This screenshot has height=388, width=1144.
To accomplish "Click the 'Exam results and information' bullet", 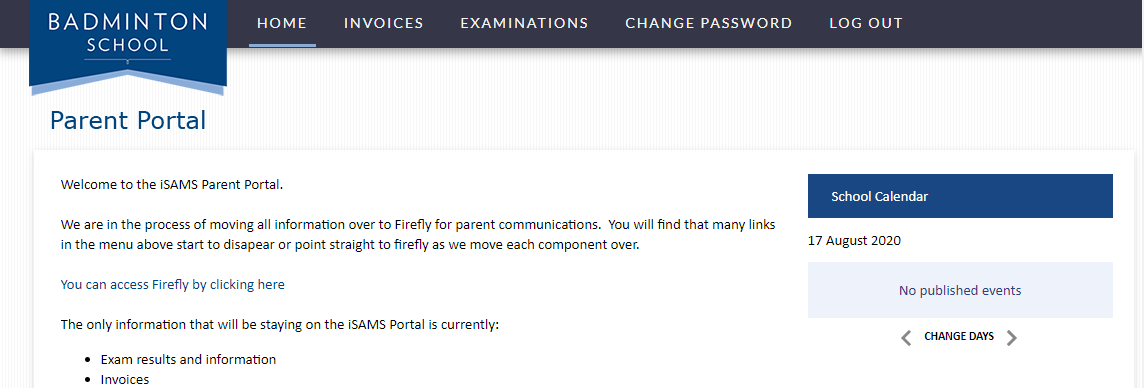I will [x=188, y=360].
